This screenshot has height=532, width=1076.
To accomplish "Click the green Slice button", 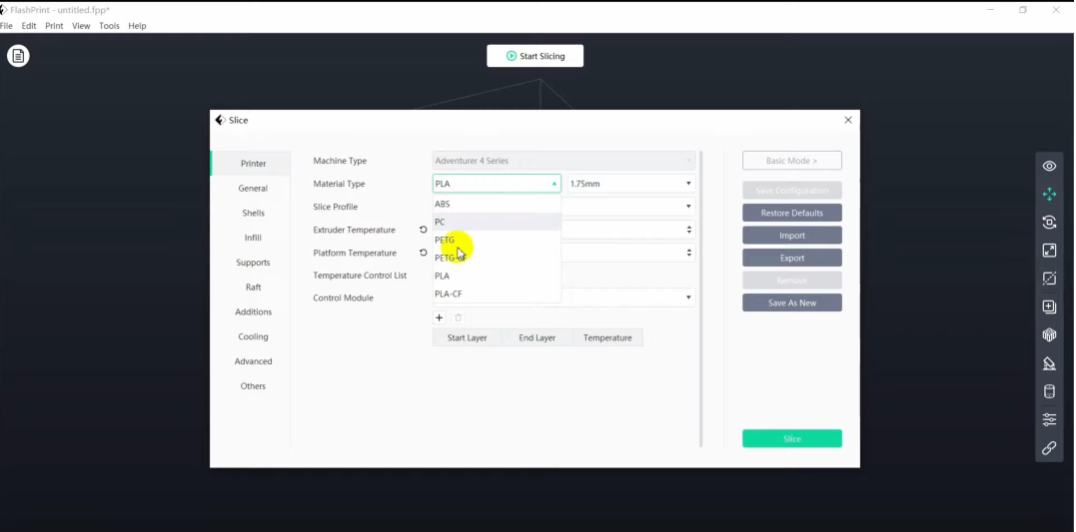I will (792, 439).
